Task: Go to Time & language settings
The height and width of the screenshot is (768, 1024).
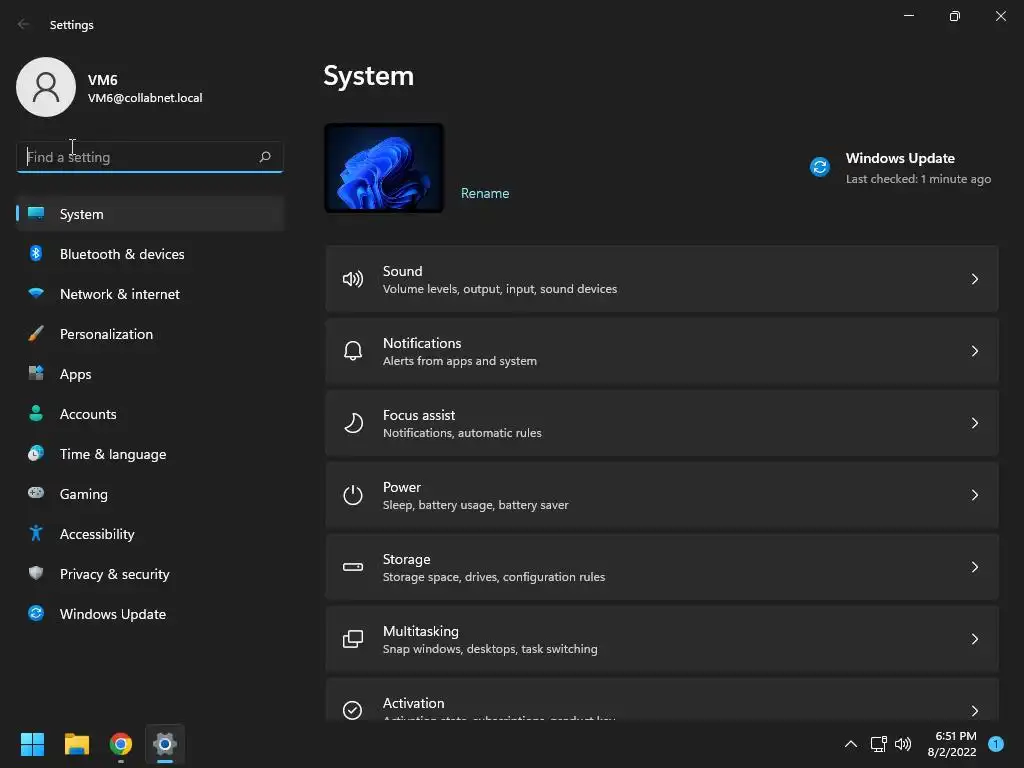Action: [112, 454]
